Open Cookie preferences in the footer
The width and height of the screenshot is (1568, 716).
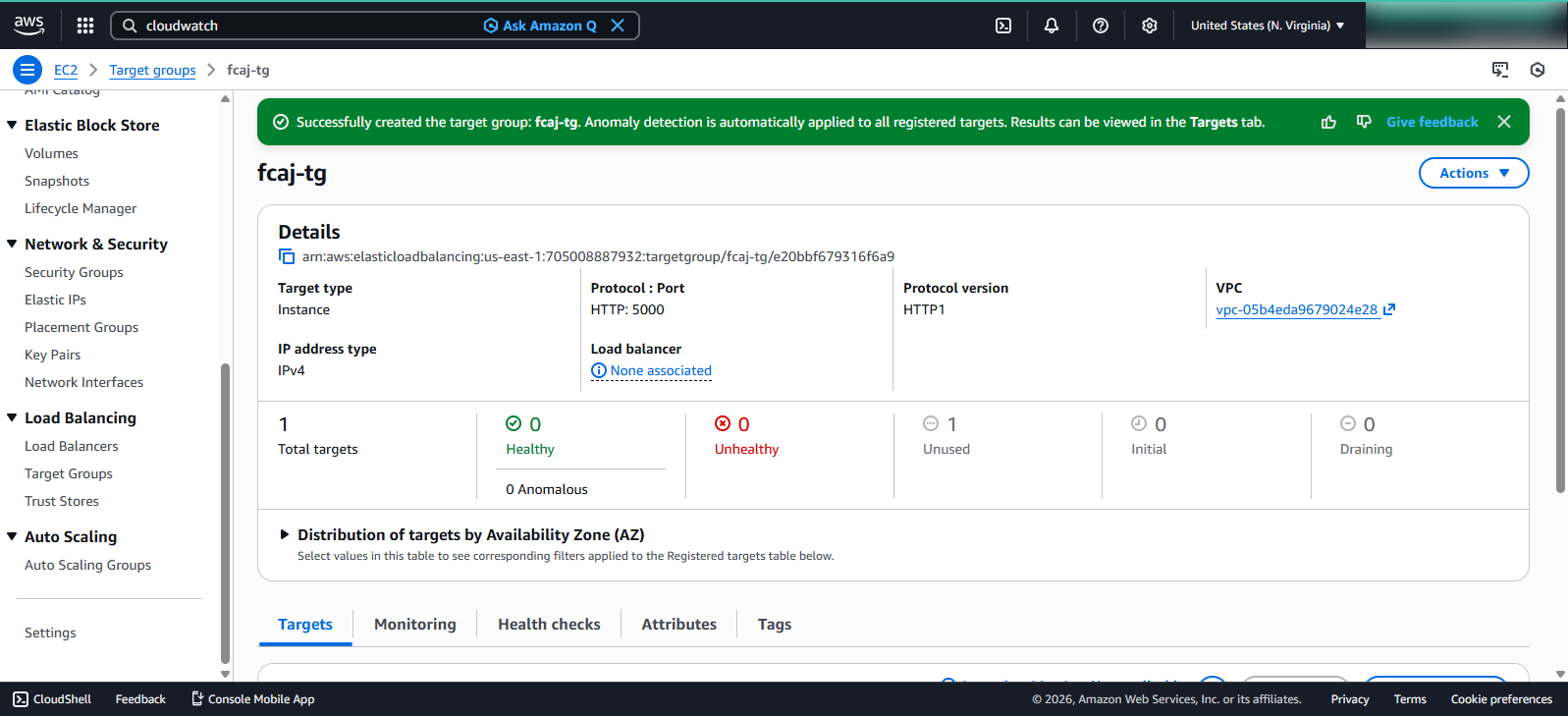pos(1501,699)
